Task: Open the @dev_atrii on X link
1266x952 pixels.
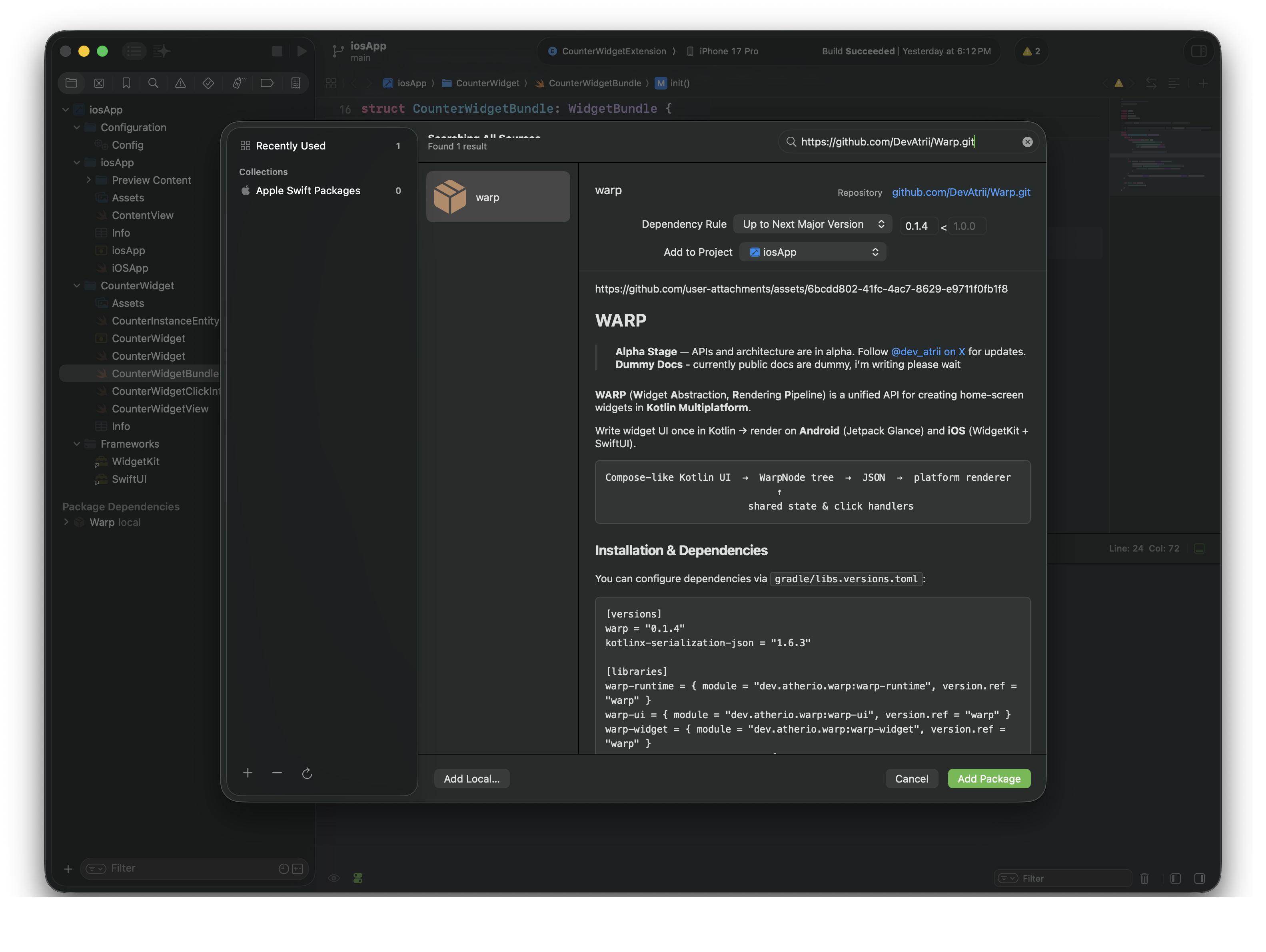Action: tap(928, 351)
